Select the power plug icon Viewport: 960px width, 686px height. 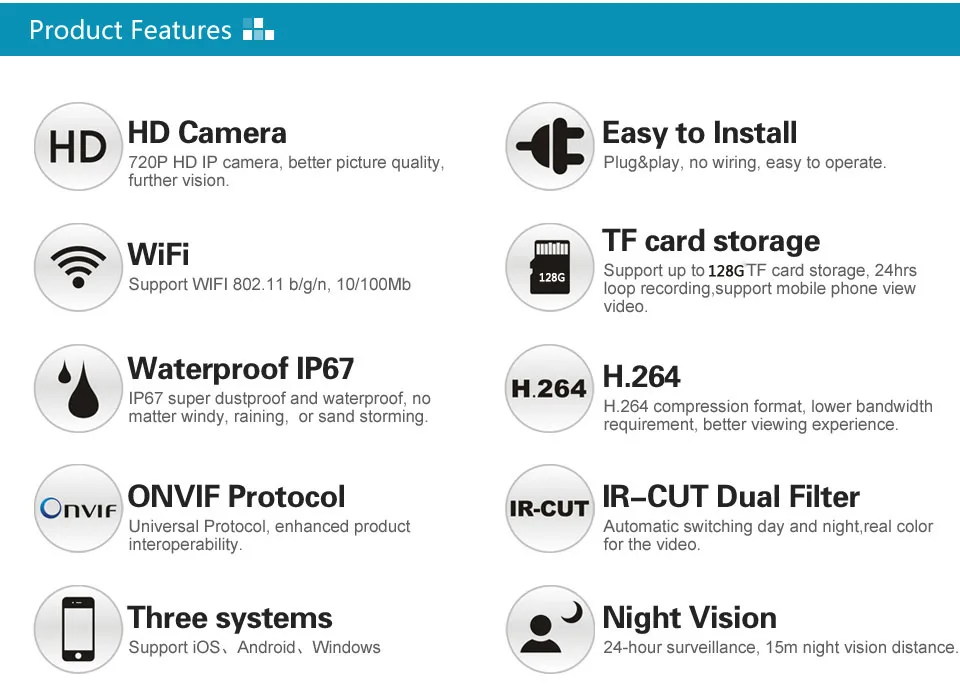coord(550,146)
